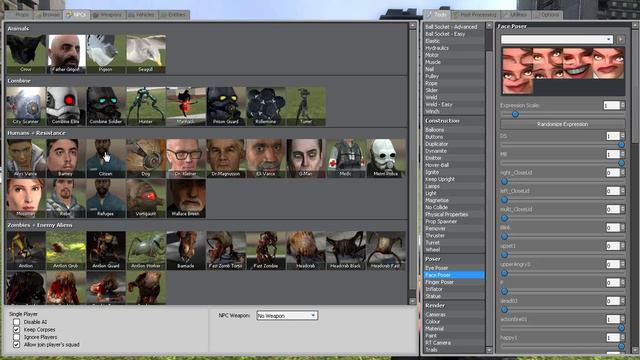Uncheck Keep Corpses option
640x360 pixels.
click(x=16, y=329)
